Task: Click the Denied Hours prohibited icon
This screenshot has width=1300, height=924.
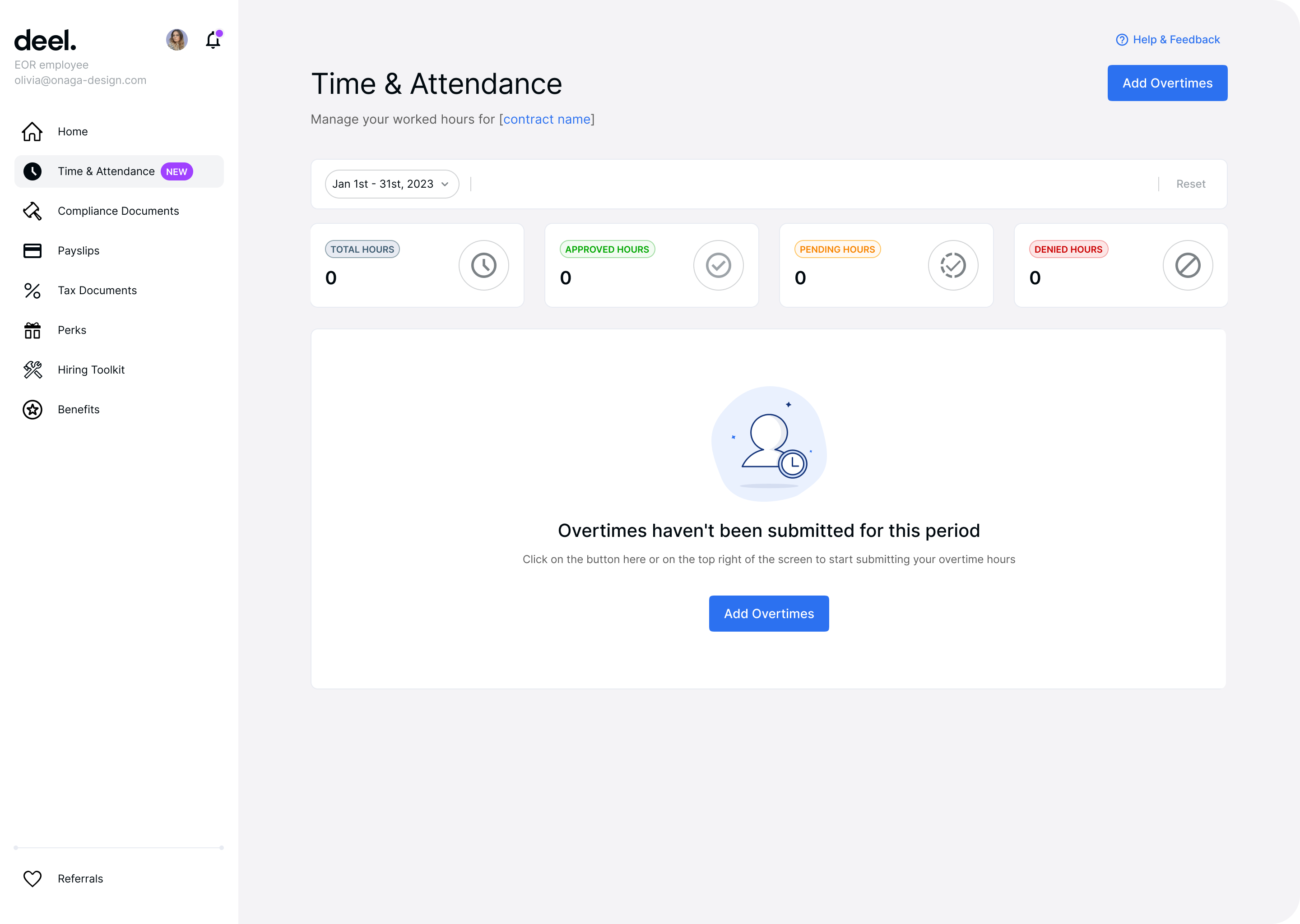Action: click(x=1188, y=265)
